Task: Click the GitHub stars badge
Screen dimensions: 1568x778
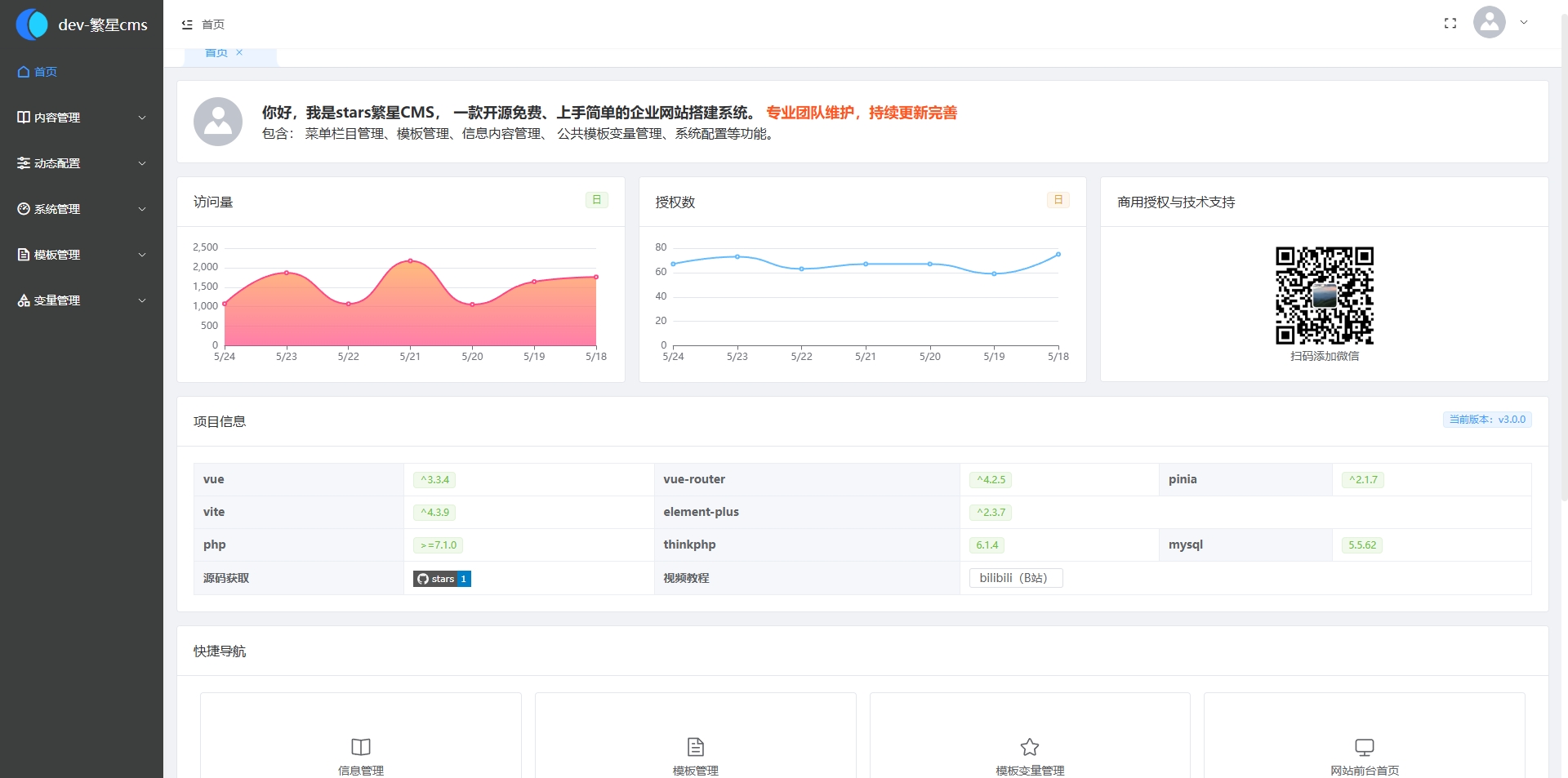Action: (442, 579)
